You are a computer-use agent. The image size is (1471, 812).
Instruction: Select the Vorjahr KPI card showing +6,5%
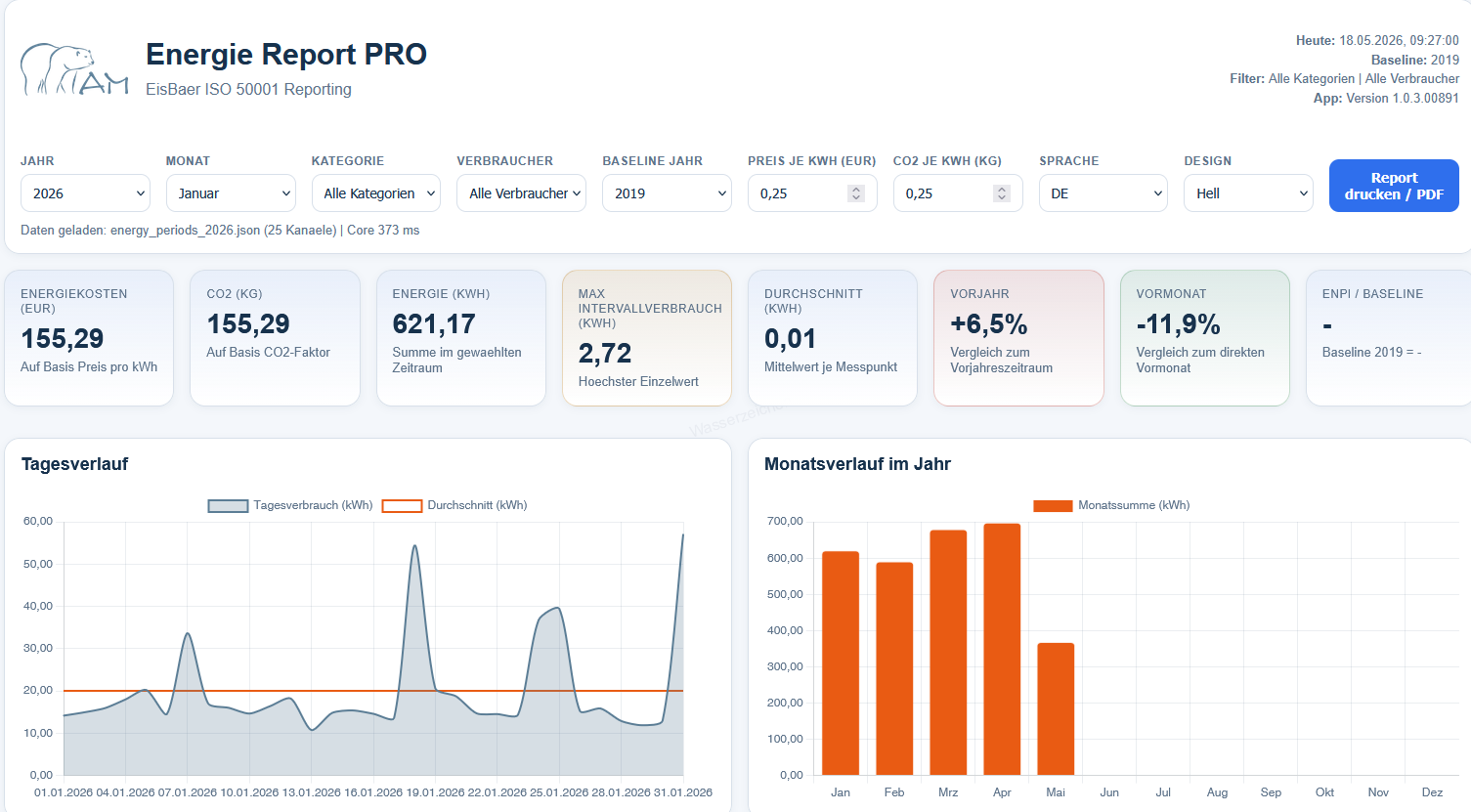pyautogui.click(x=1018, y=338)
